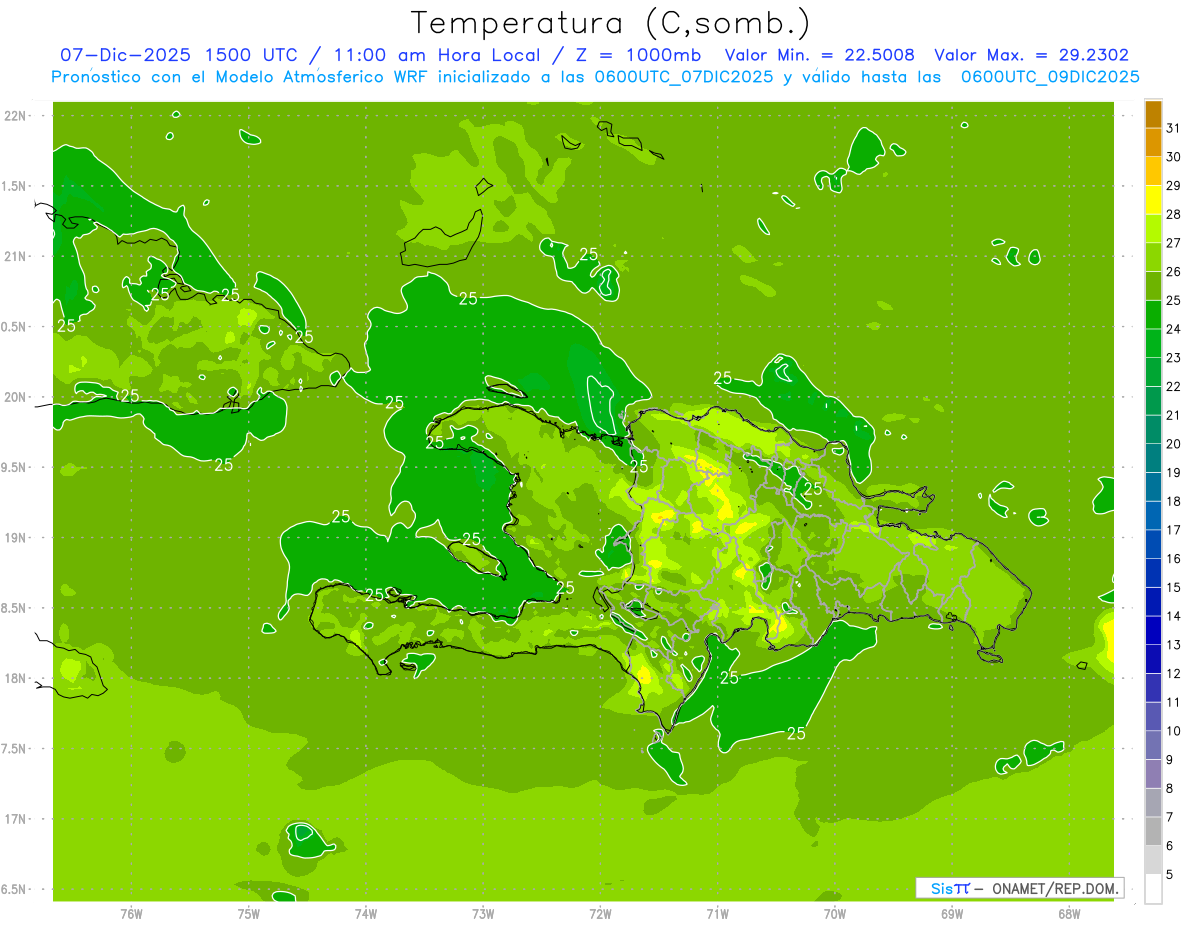Click the 'Z = 1000mb' level text
Screen dimensions: 1200x927
click(x=639, y=55)
